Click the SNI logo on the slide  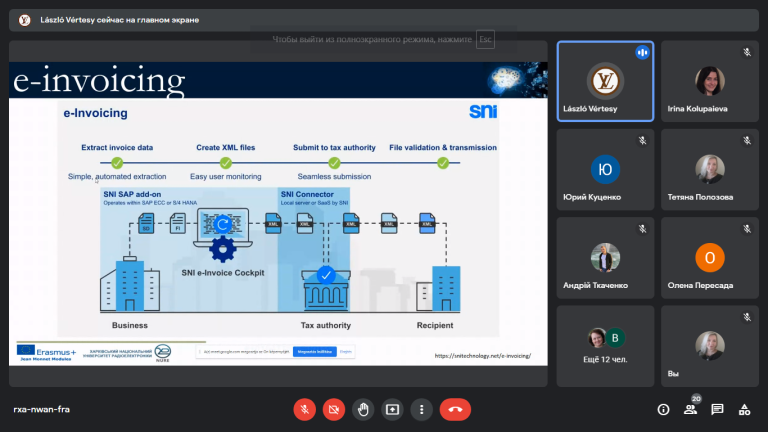click(483, 111)
